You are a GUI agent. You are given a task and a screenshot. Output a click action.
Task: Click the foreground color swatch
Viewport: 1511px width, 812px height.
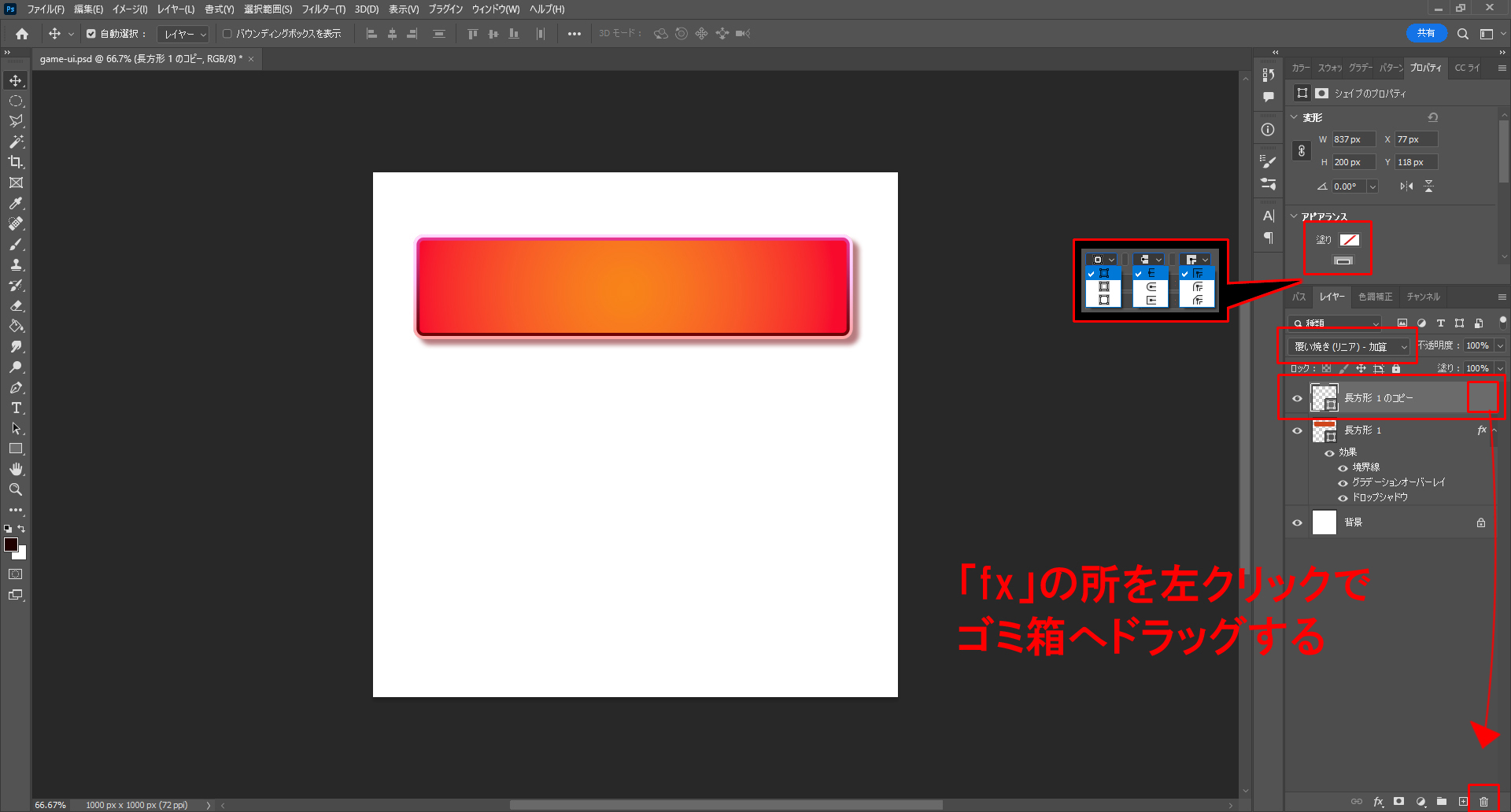tap(11, 544)
